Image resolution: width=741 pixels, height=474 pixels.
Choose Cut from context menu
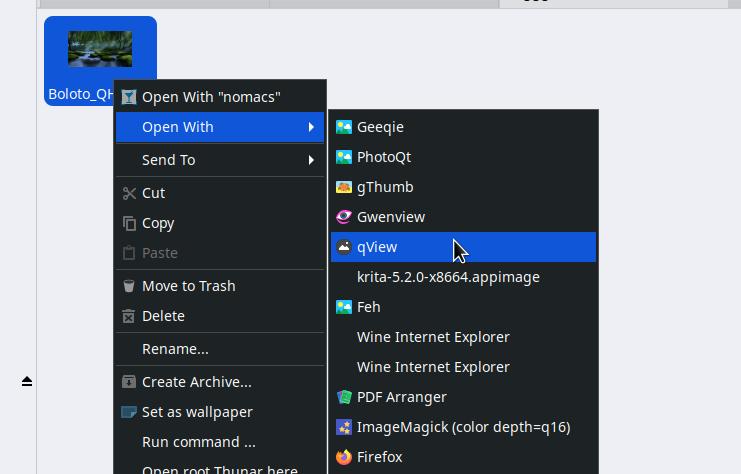[220, 193]
